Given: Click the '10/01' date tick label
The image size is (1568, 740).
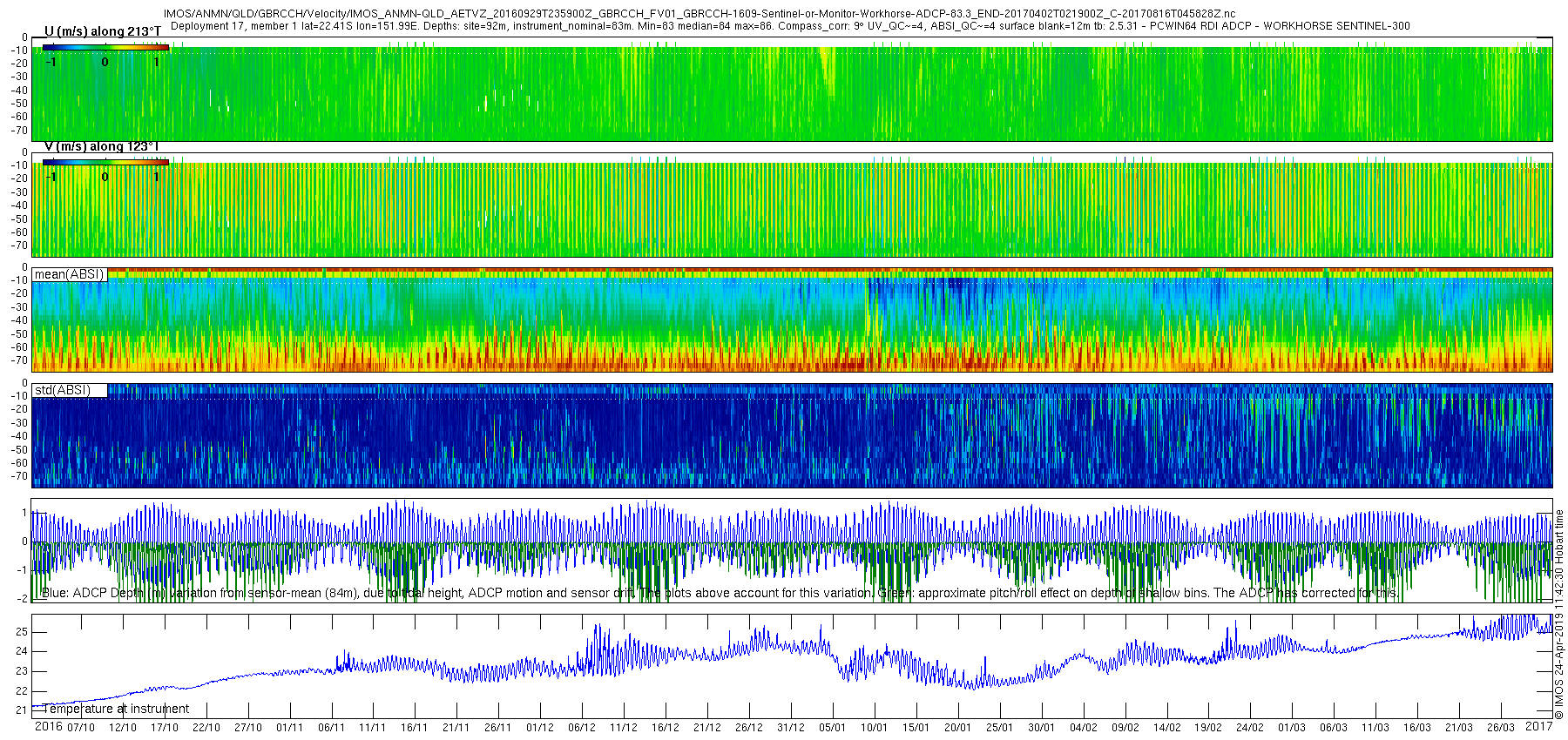Looking at the screenshot, I should [x=875, y=728].
